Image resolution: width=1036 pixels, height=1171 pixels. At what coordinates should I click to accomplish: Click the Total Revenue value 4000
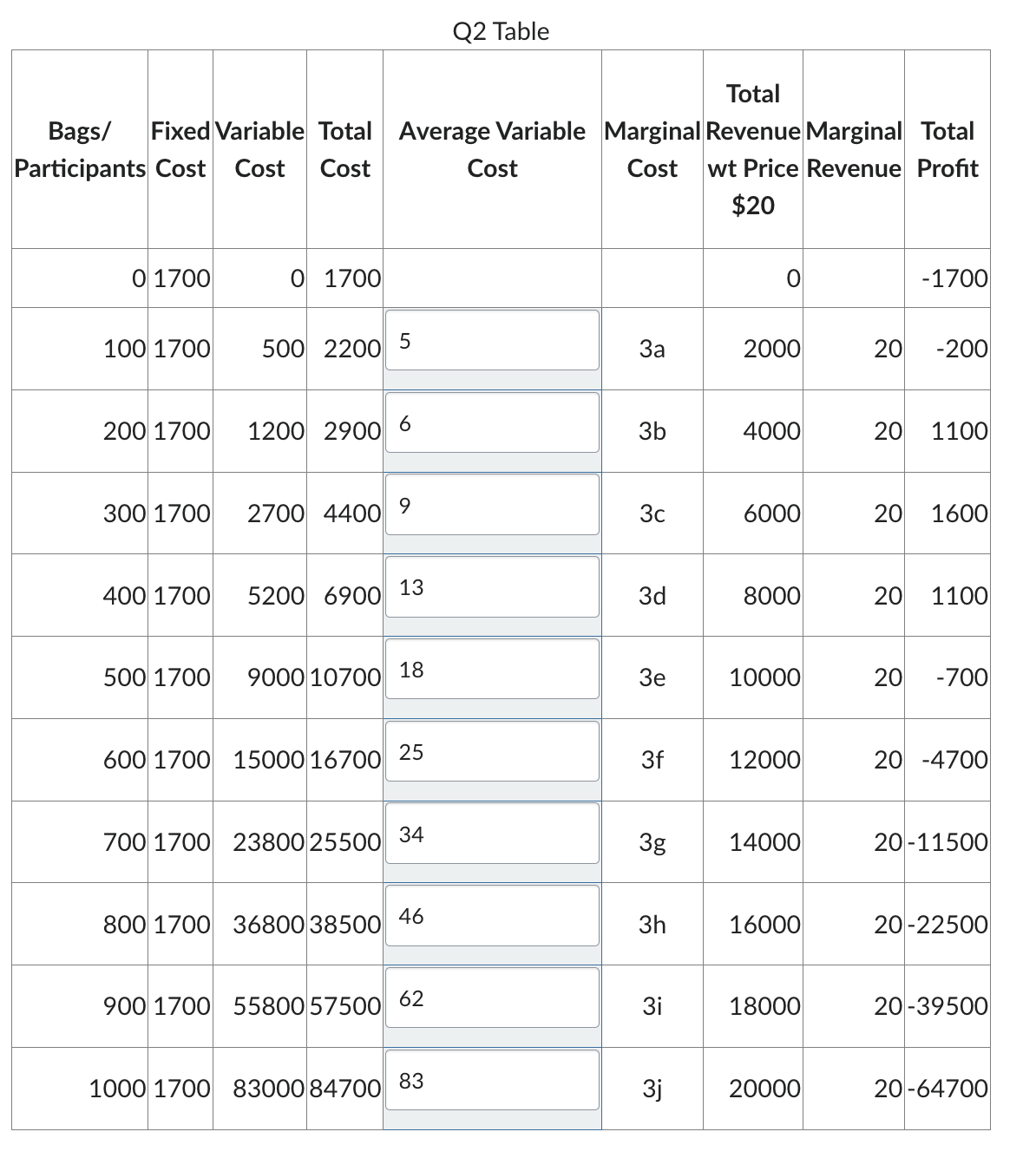click(772, 431)
